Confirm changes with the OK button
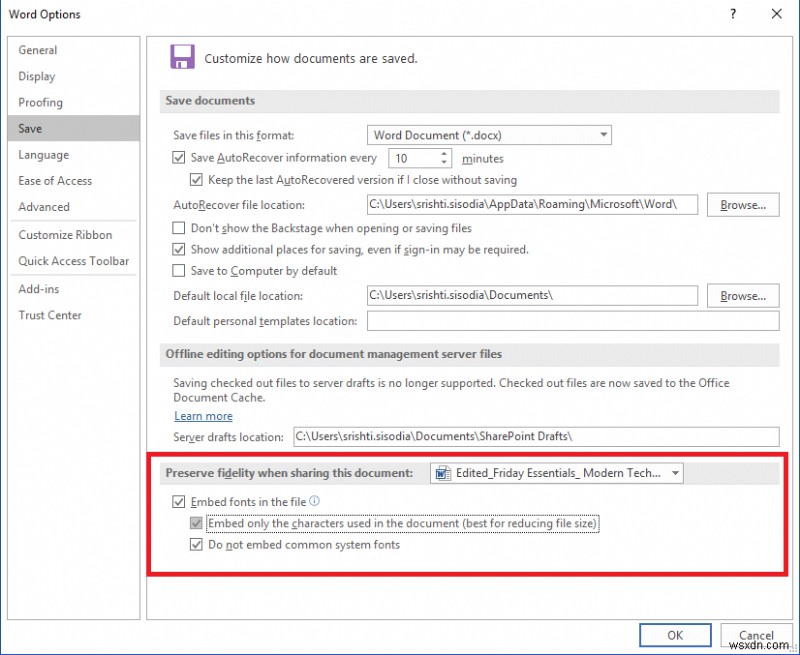Screen dimensions: 800x655 point(675,635)
